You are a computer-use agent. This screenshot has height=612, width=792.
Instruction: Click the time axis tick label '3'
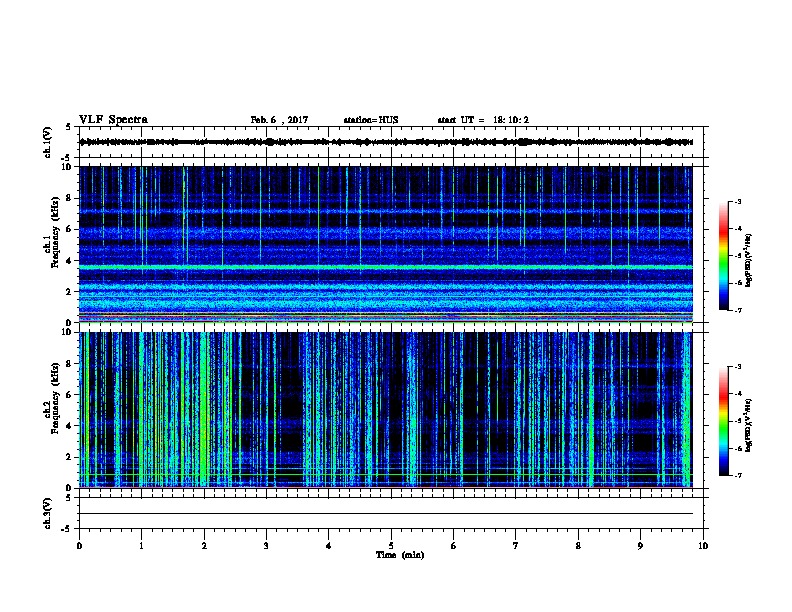[x=266, y=546]
